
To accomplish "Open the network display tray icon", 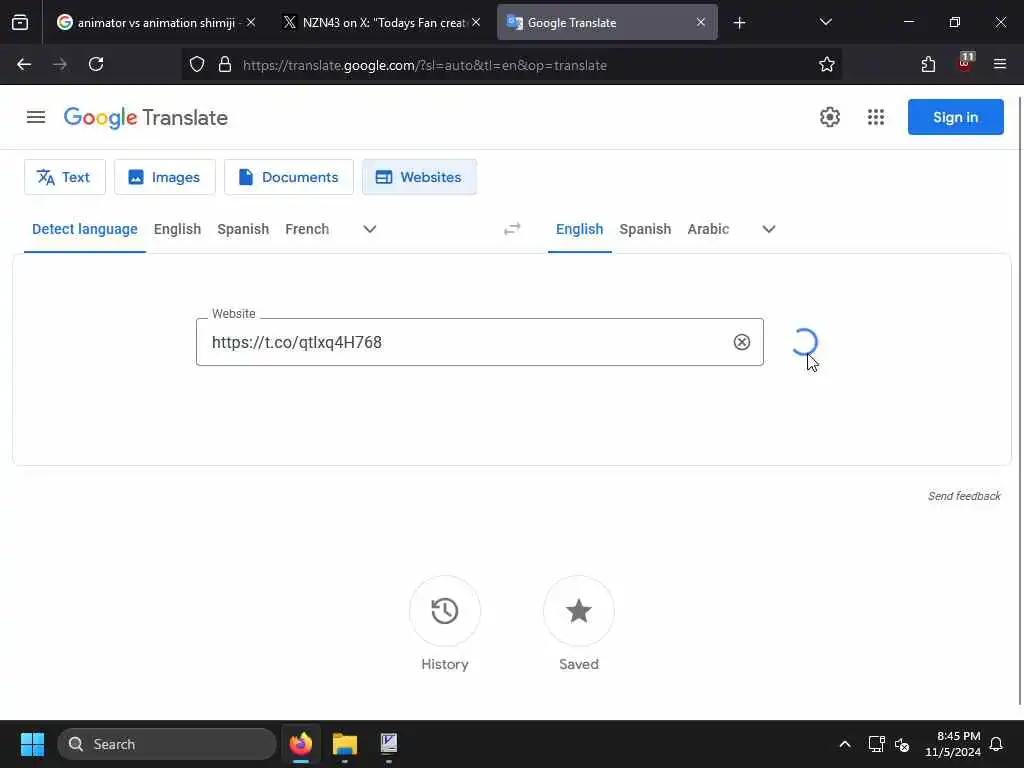I will pos(876,744).
